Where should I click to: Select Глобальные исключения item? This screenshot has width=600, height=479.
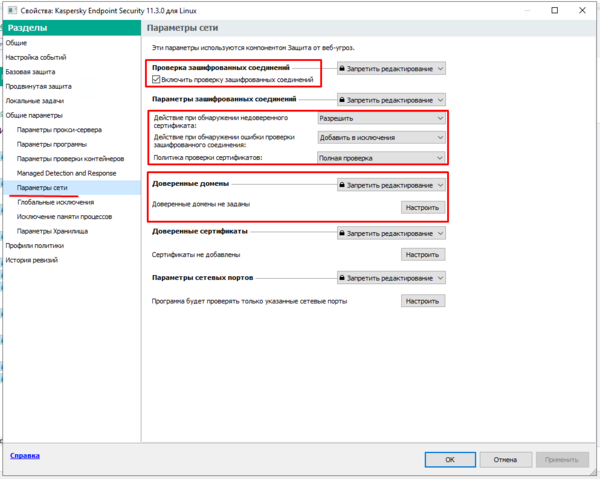55,202
